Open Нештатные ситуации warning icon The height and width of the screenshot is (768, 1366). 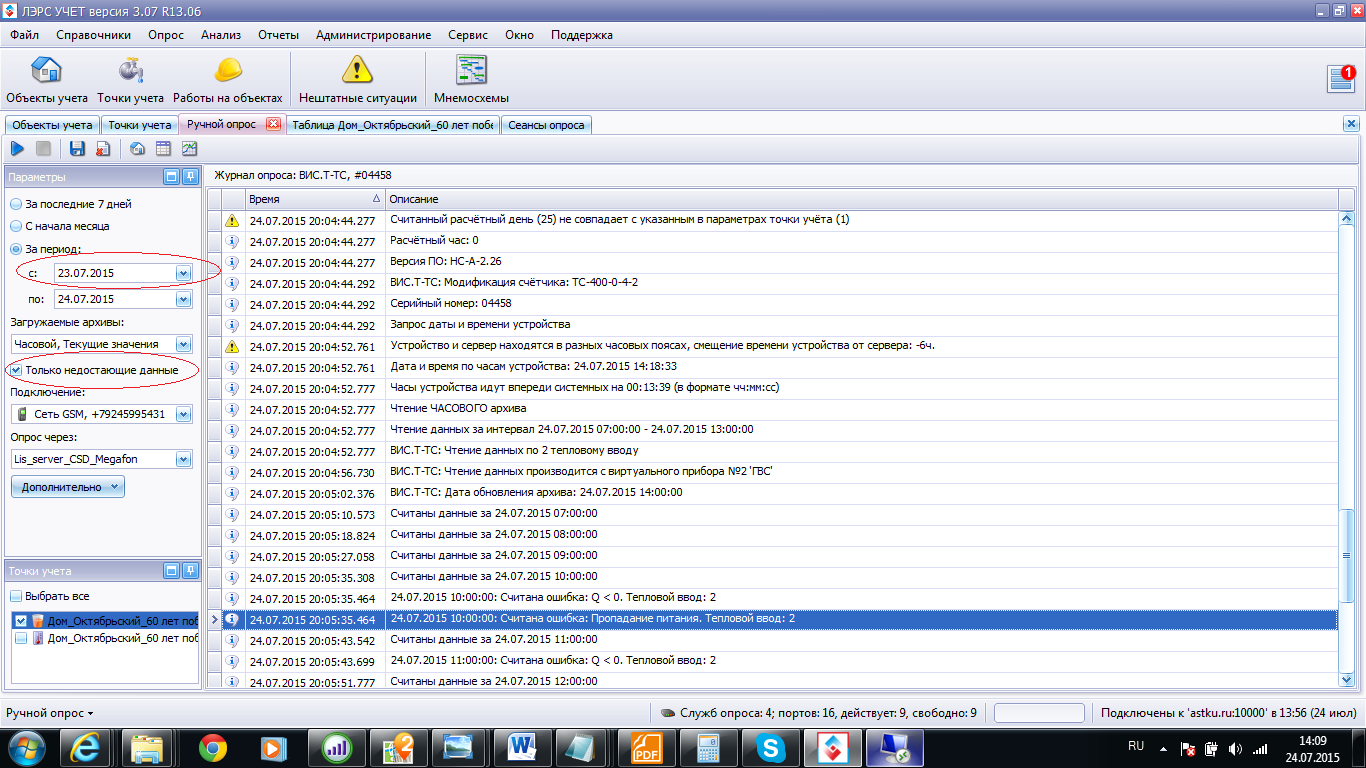point(357,79)
